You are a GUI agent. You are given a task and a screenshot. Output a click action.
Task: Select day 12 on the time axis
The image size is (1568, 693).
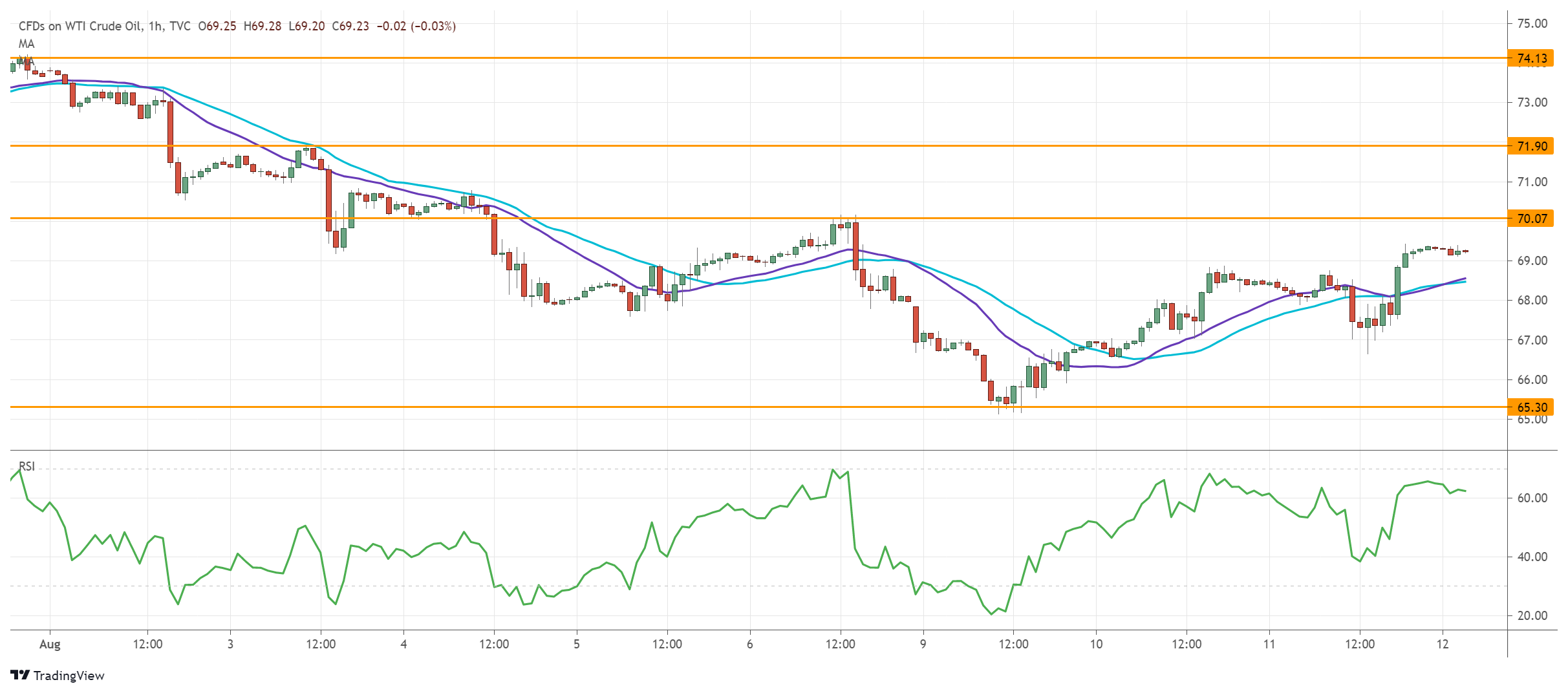[1443, 644]
